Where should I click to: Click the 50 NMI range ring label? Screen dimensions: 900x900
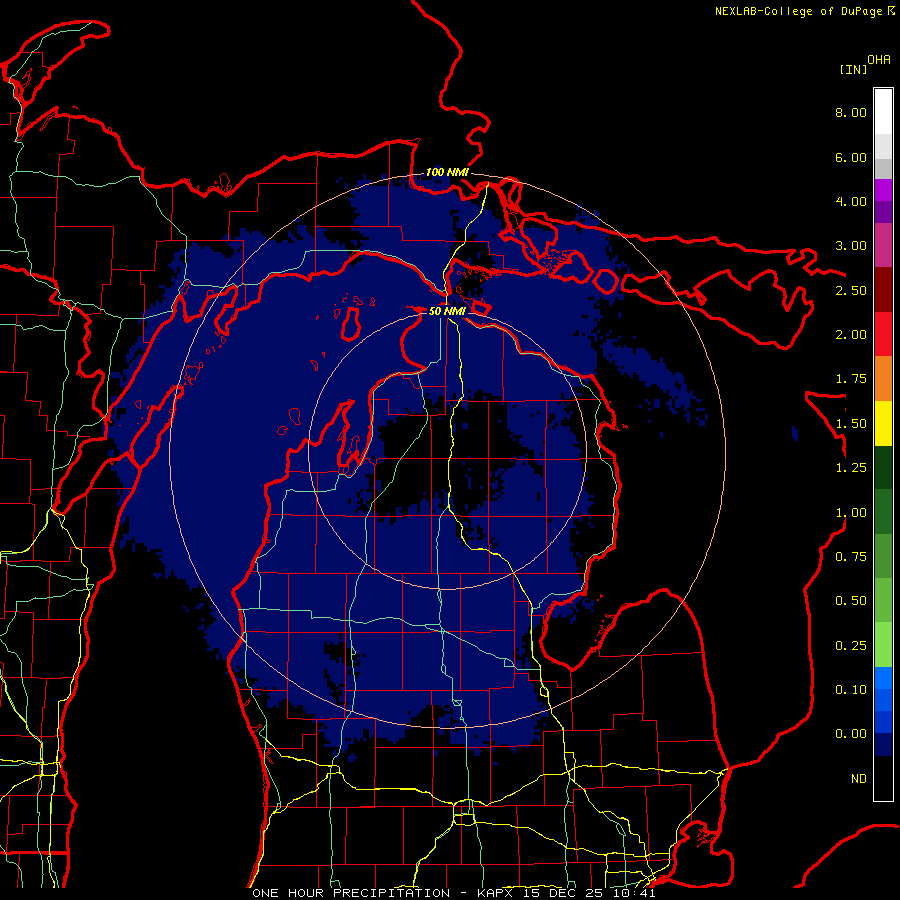click(447, 311)
